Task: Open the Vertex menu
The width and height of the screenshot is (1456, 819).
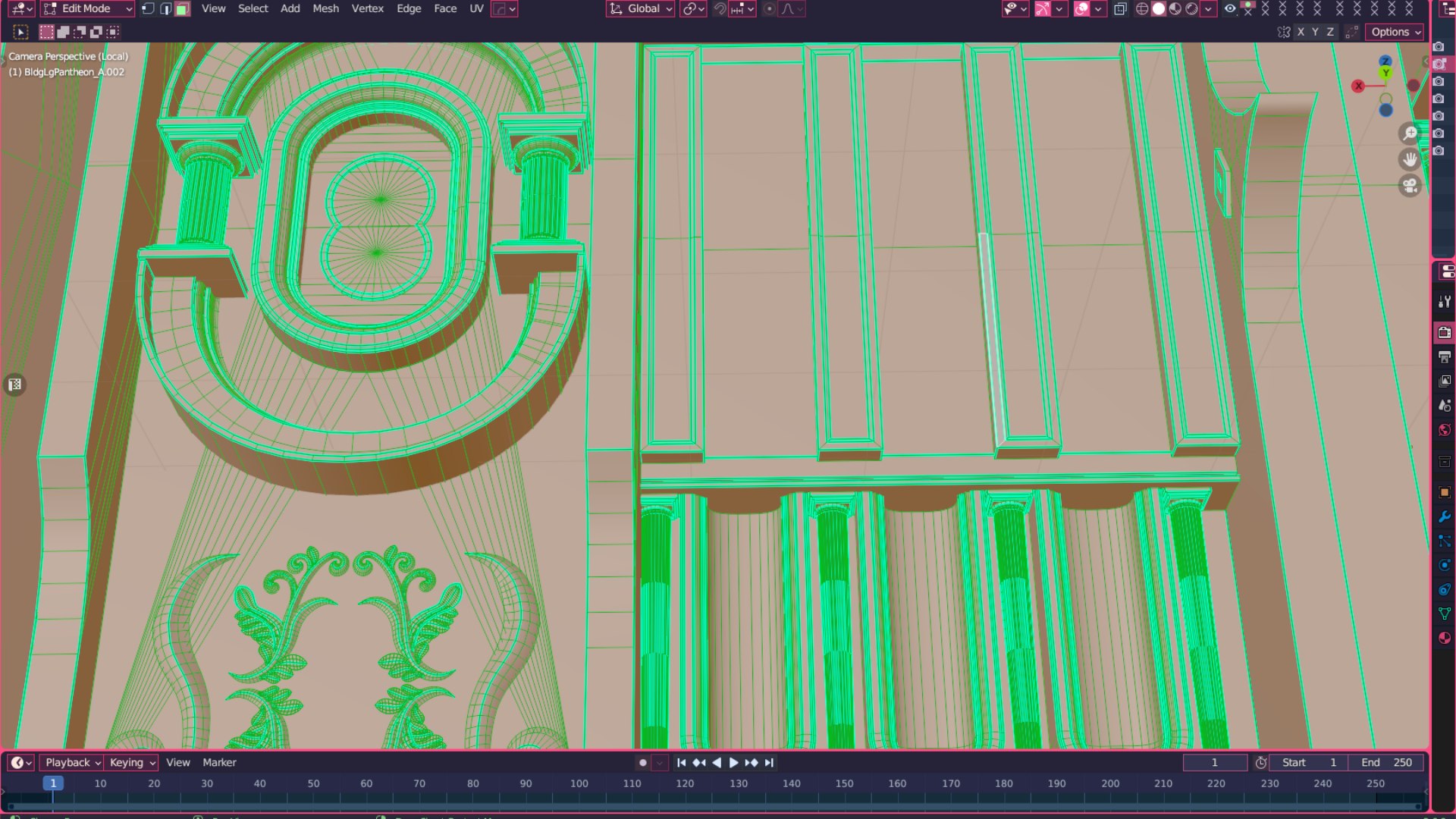Action: click(x=367, y=9)
